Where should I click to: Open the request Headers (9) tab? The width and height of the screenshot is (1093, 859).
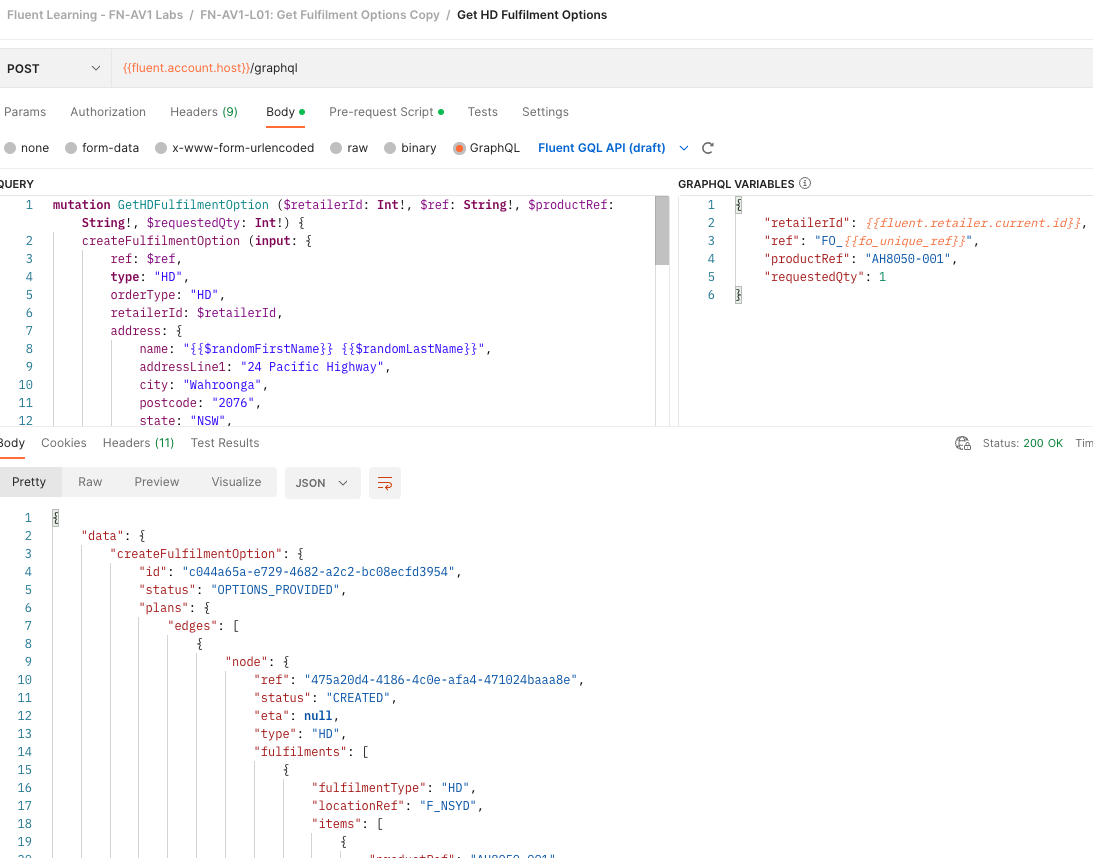point(204,112)
